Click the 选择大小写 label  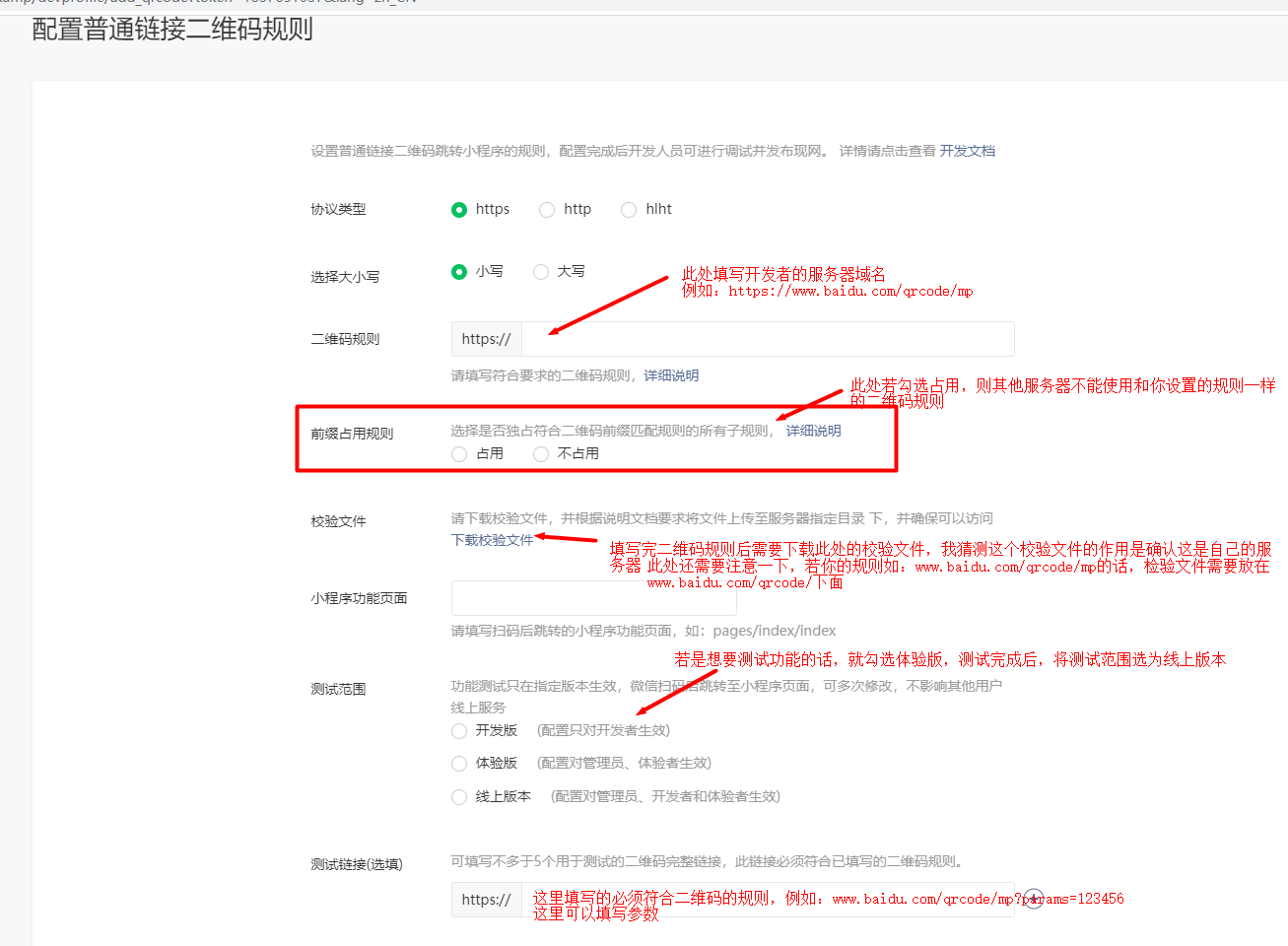click(x=345, y=277)
